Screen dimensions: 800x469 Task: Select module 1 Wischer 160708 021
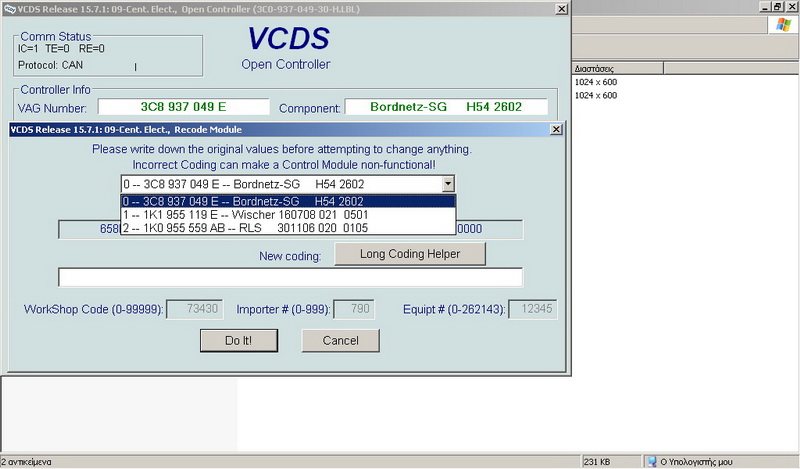[x=288, y=215]
